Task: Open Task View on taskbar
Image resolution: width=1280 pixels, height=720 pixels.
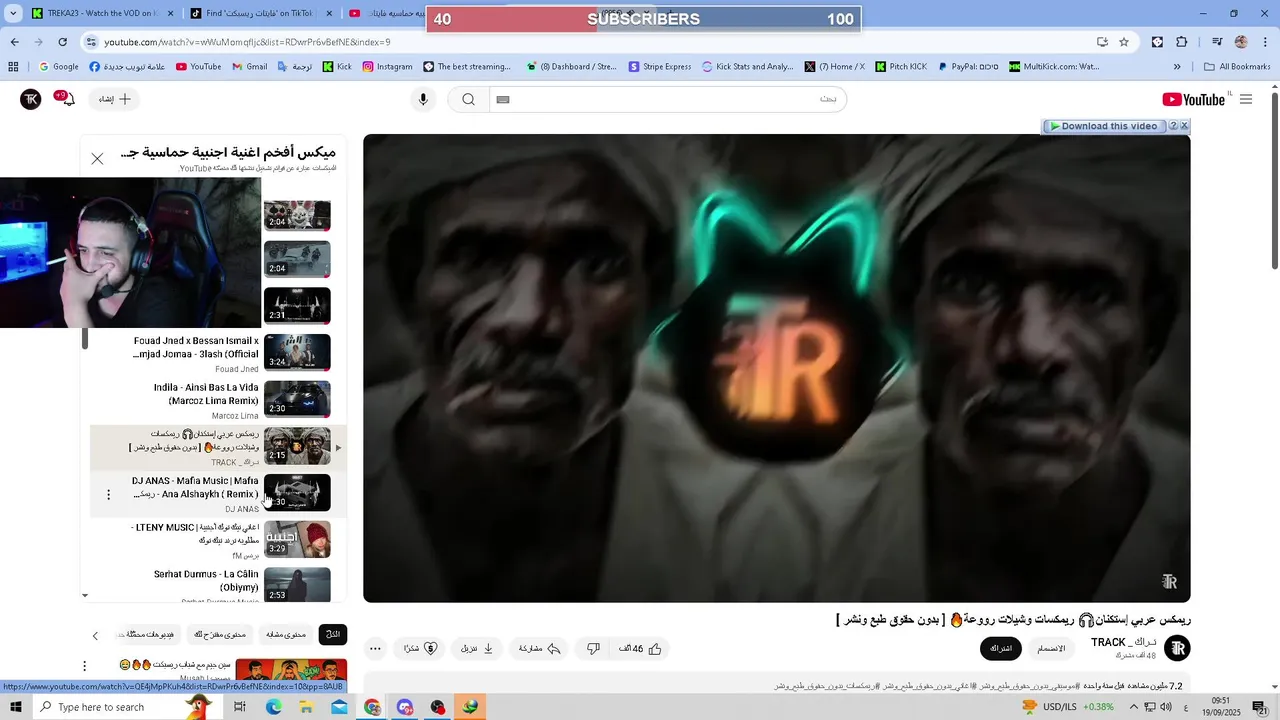Action: click(x=240, y=707)
